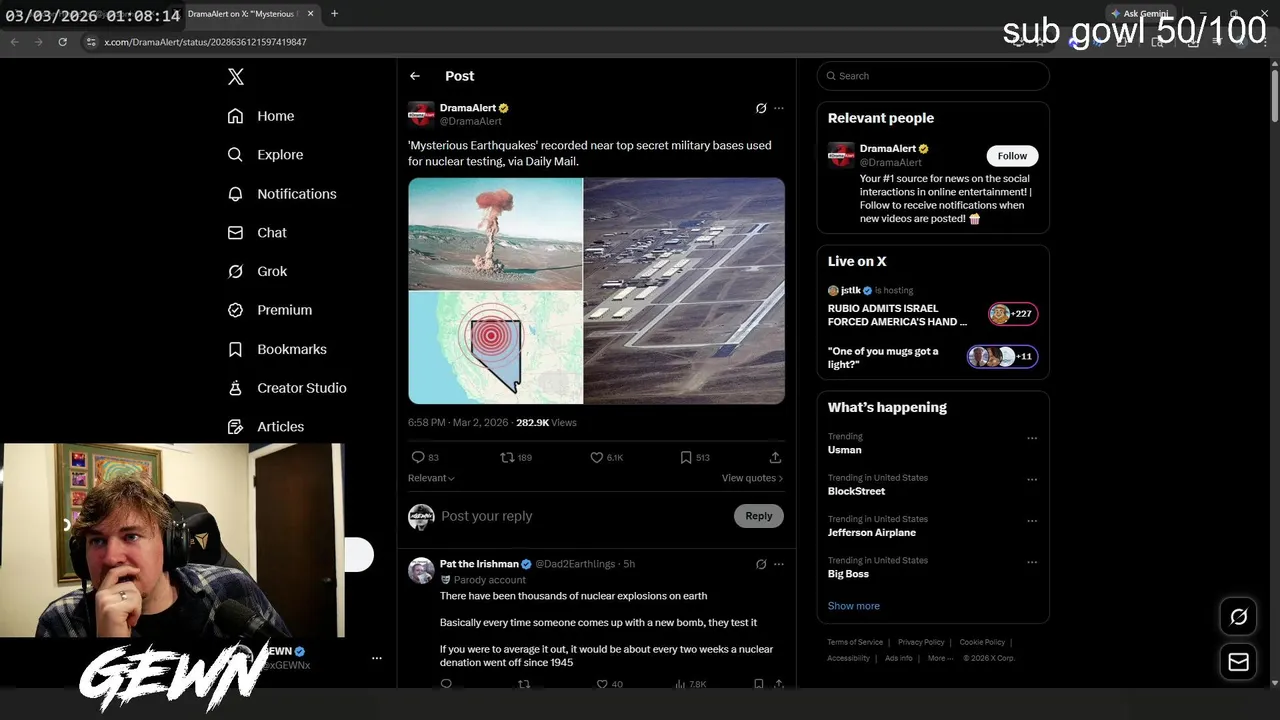Click Ask Gemini in browser toolbar
1280x720 pixels.
tap(1138, 14)
